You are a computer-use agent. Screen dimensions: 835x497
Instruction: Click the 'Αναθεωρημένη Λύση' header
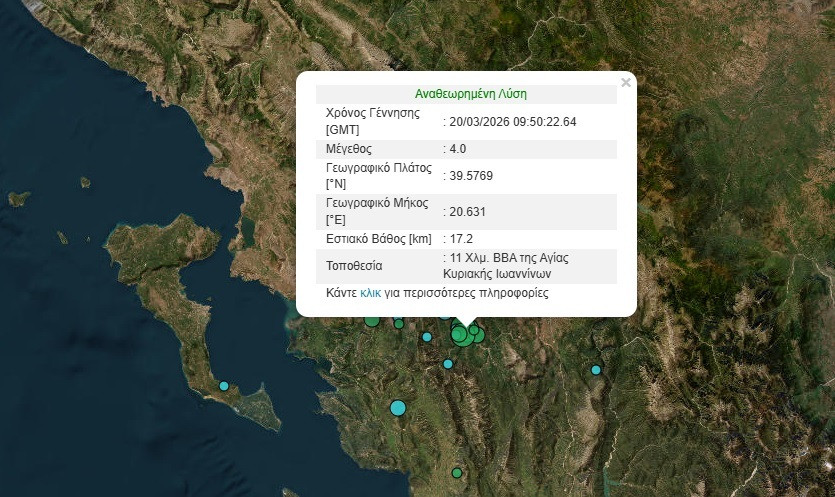[471, 94]
